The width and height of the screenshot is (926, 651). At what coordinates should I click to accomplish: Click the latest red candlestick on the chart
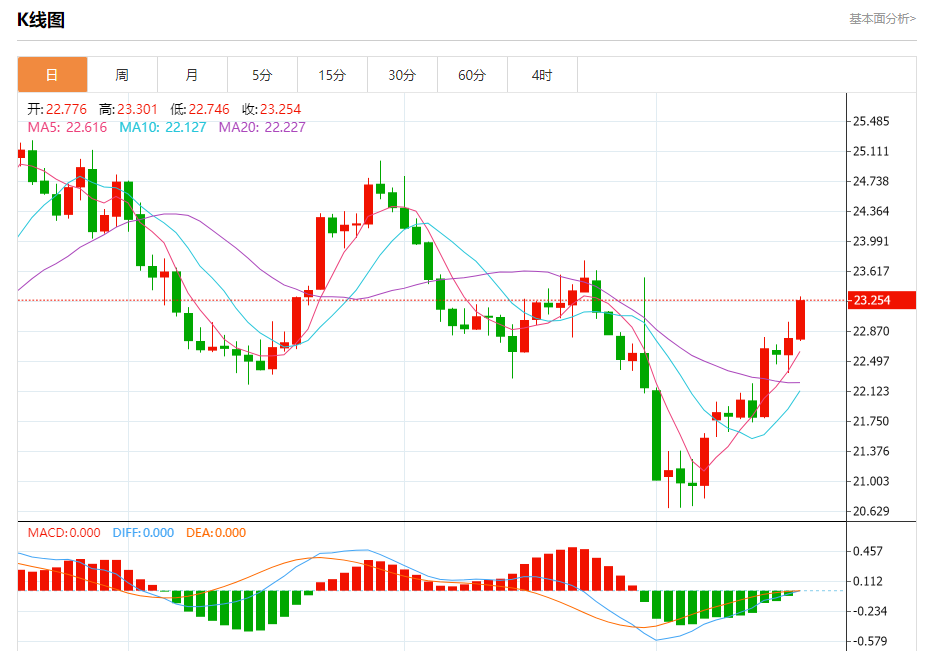point(801,320)
